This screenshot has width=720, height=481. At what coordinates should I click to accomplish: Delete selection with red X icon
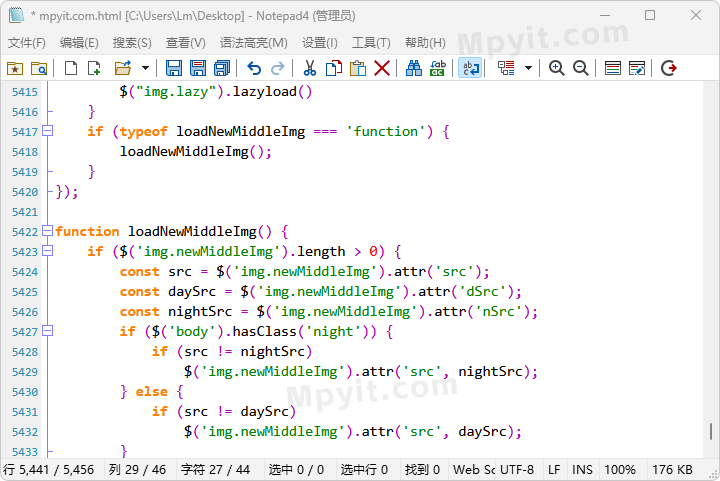tap(382, 68)
